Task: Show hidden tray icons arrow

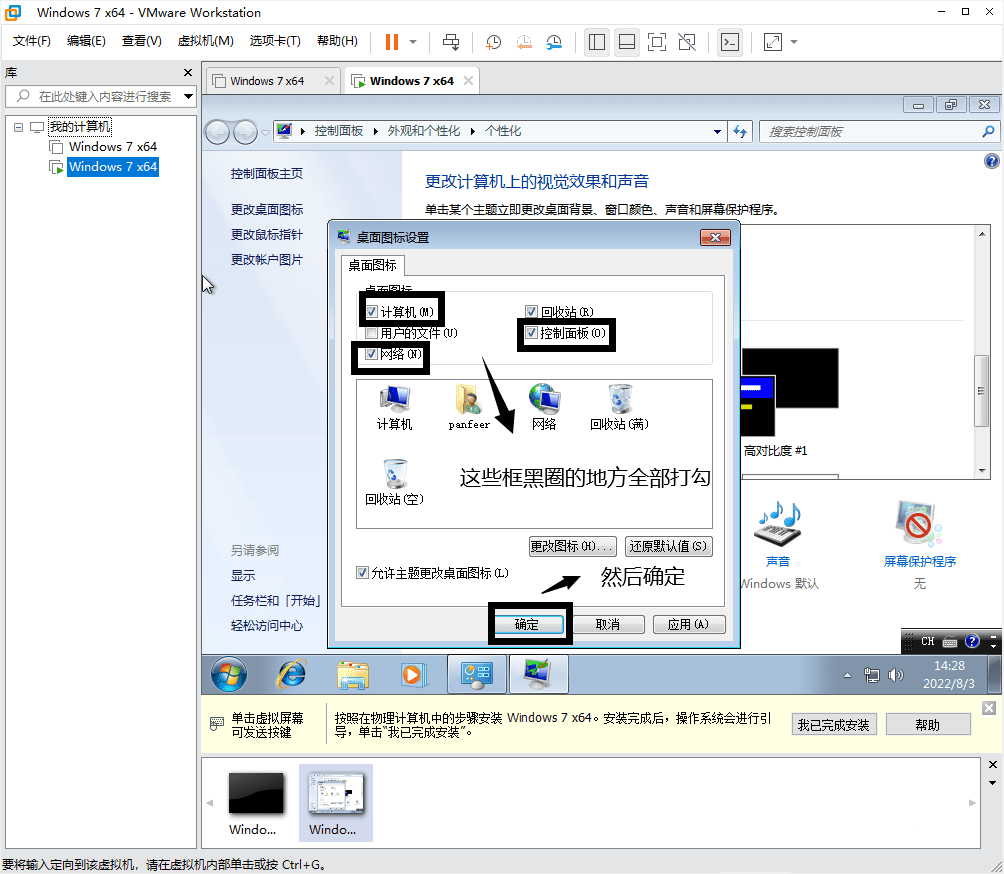Action: tap(847, 675)
